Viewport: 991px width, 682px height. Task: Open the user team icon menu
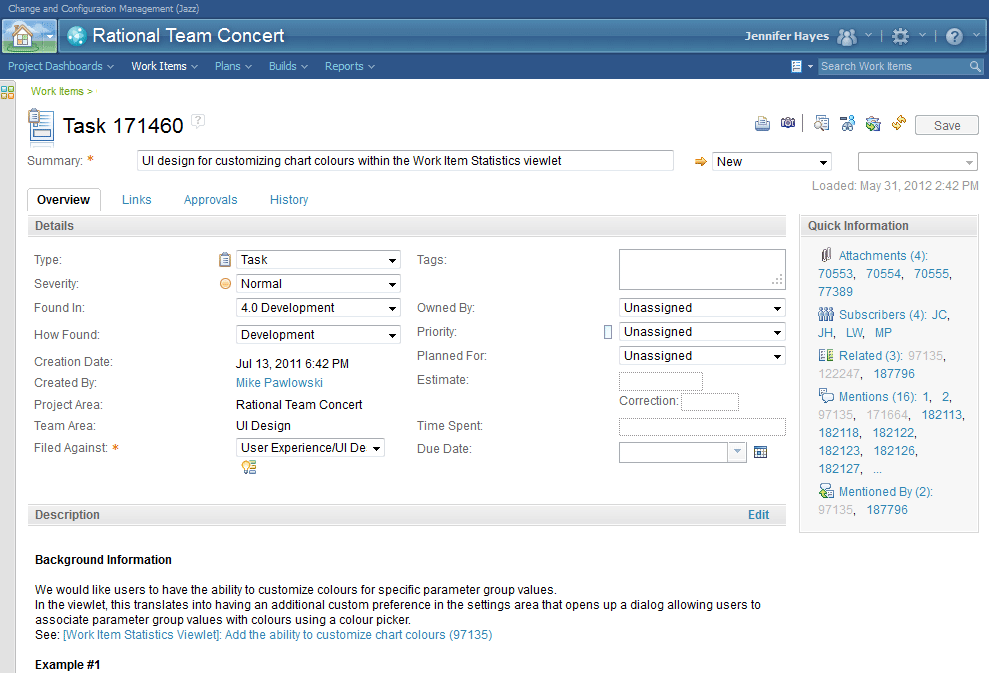(847, 37)
